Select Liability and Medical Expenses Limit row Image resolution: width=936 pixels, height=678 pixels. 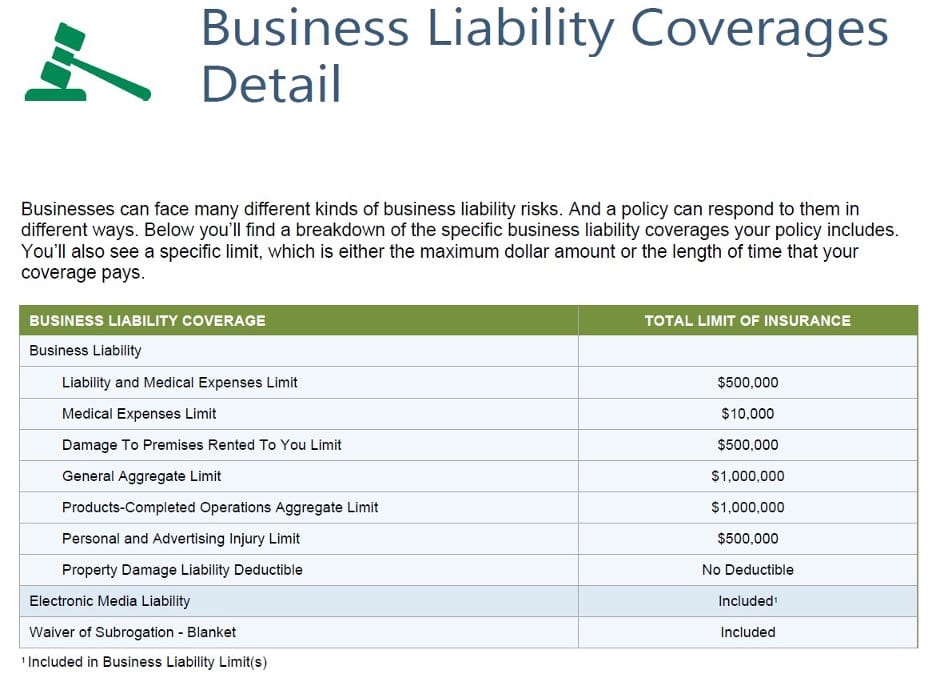tap(179, 382)
